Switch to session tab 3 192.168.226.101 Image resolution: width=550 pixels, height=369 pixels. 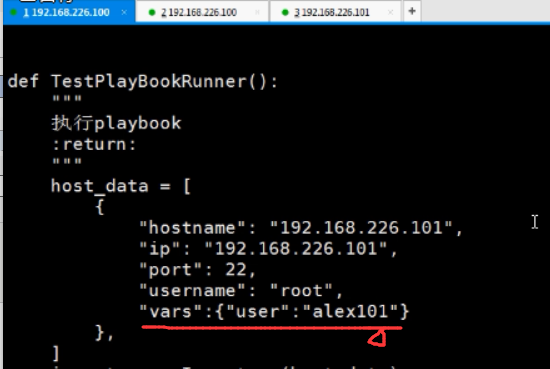pyautogui.click(x=335, y=12)
